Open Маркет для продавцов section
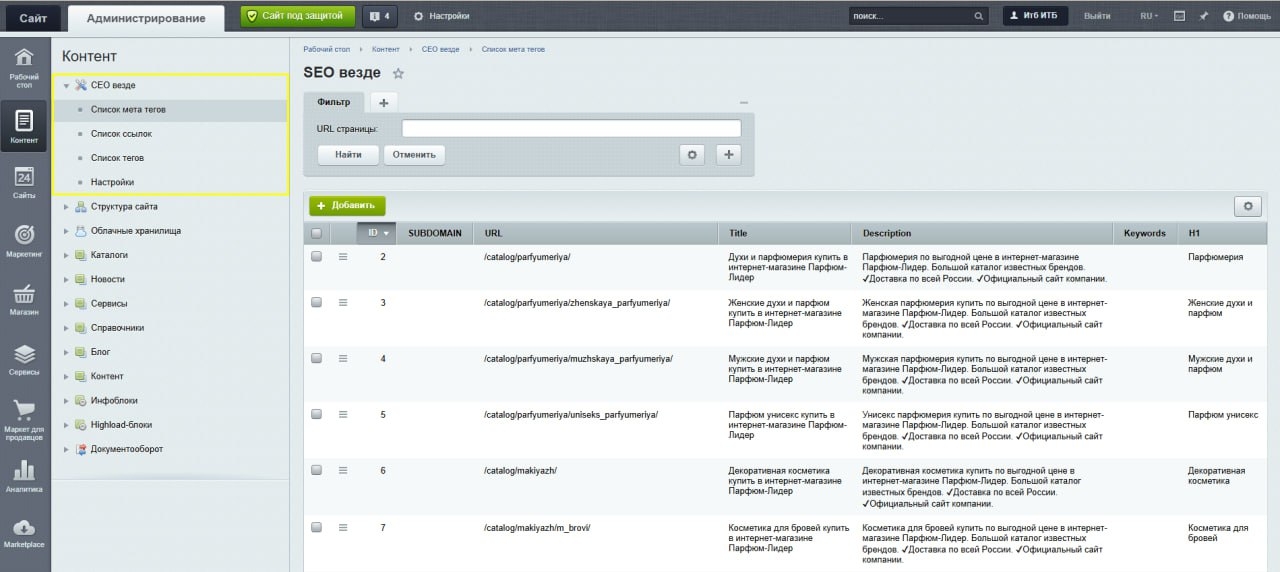Screen dimensions: 1280x572 [x=25, y=420]
